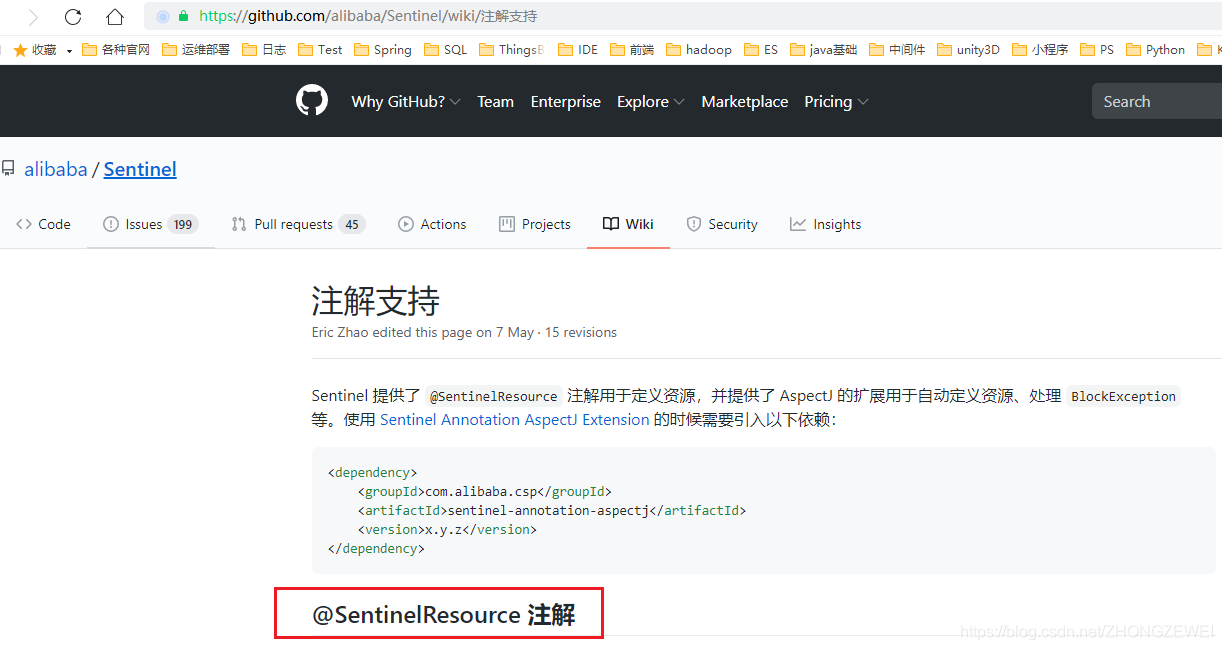Switch to the Actions tab
The height and width of the screenshot is (650, 1222).
[x=432, y=224]
